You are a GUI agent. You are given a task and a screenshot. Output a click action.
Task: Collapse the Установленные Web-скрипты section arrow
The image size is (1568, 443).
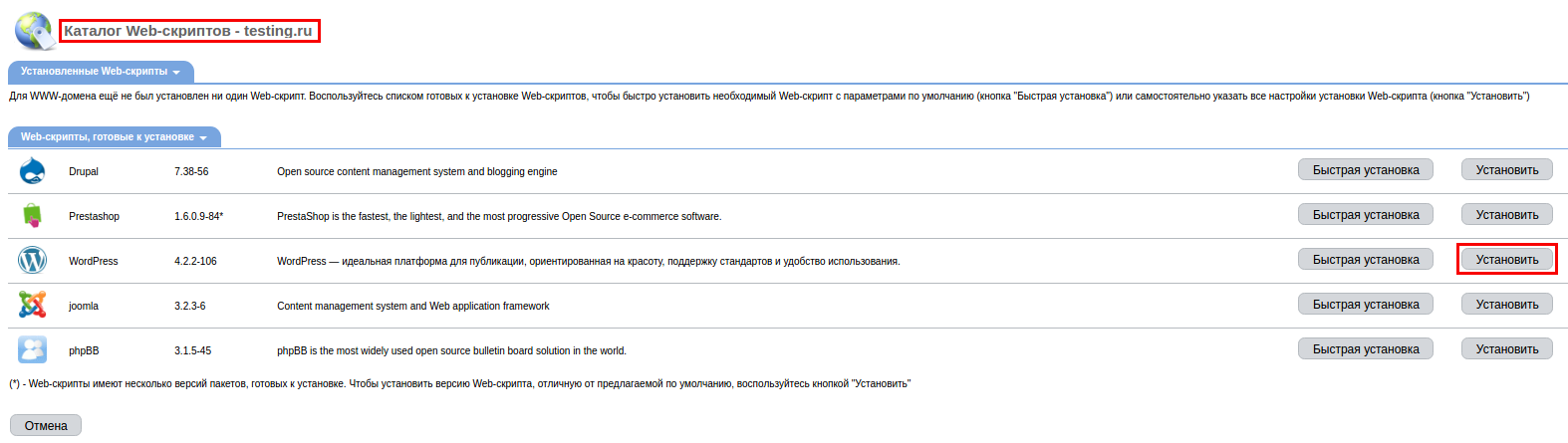[x=176, y=73]
